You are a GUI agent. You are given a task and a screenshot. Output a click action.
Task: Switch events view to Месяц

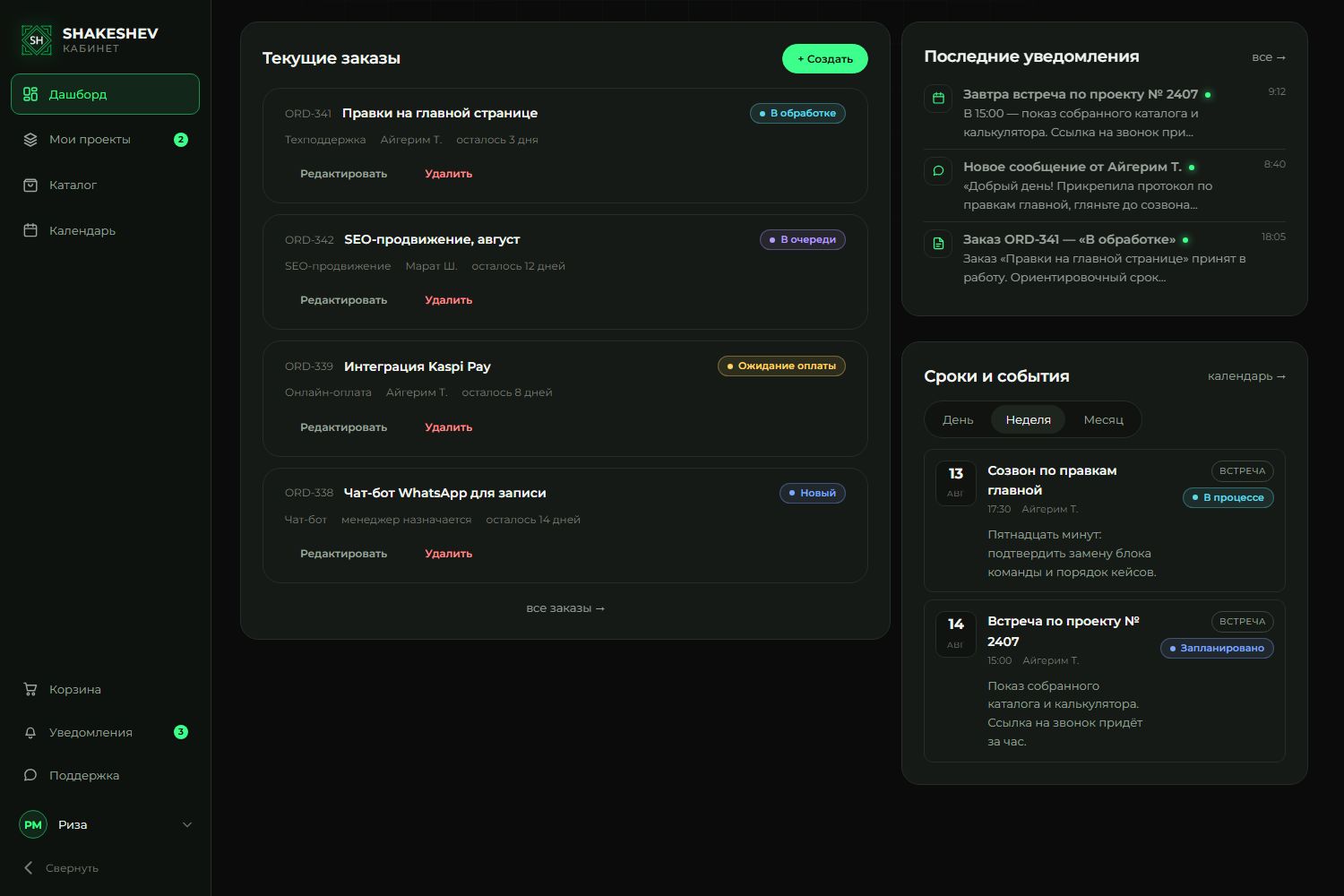point(1103,419)
